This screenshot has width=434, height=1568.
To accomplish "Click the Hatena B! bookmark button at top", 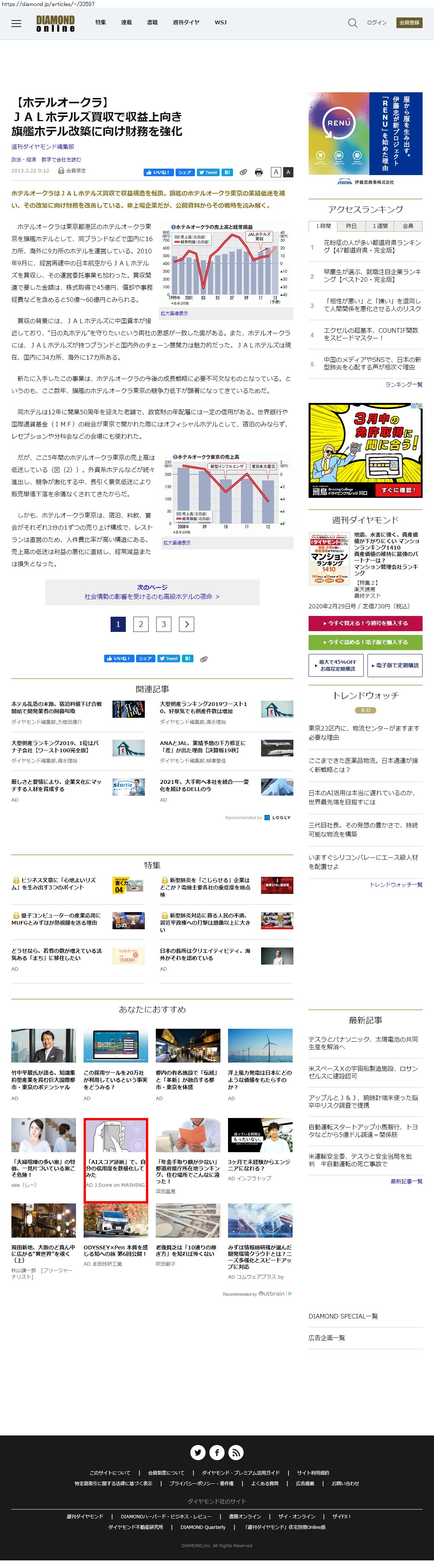I will (227, 172).
